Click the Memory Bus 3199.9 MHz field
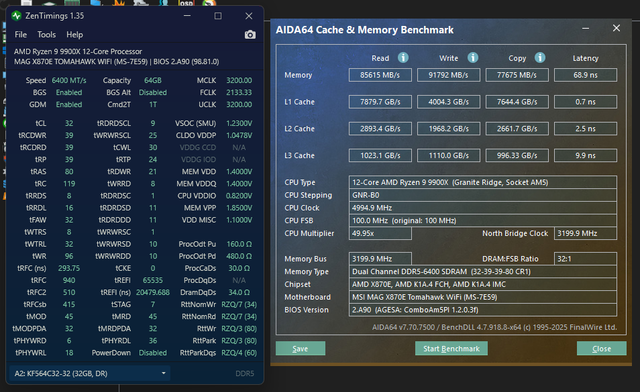 click(x=380, y=258)
